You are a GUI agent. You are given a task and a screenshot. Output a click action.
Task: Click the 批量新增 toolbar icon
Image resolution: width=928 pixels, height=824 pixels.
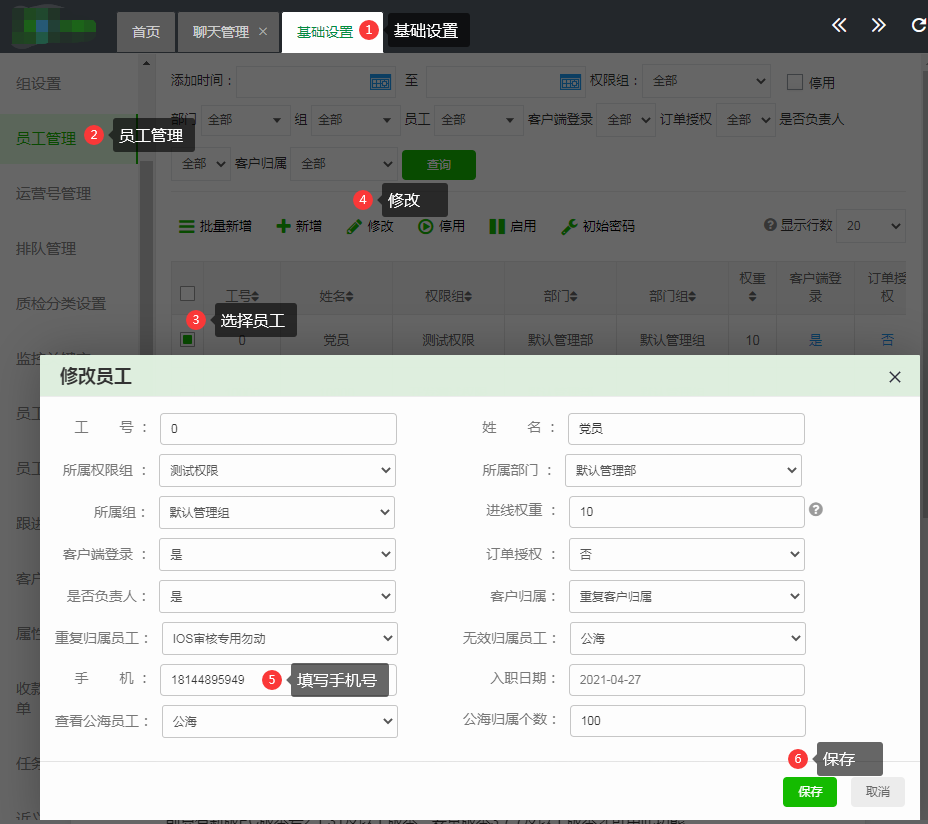[187, 227]
